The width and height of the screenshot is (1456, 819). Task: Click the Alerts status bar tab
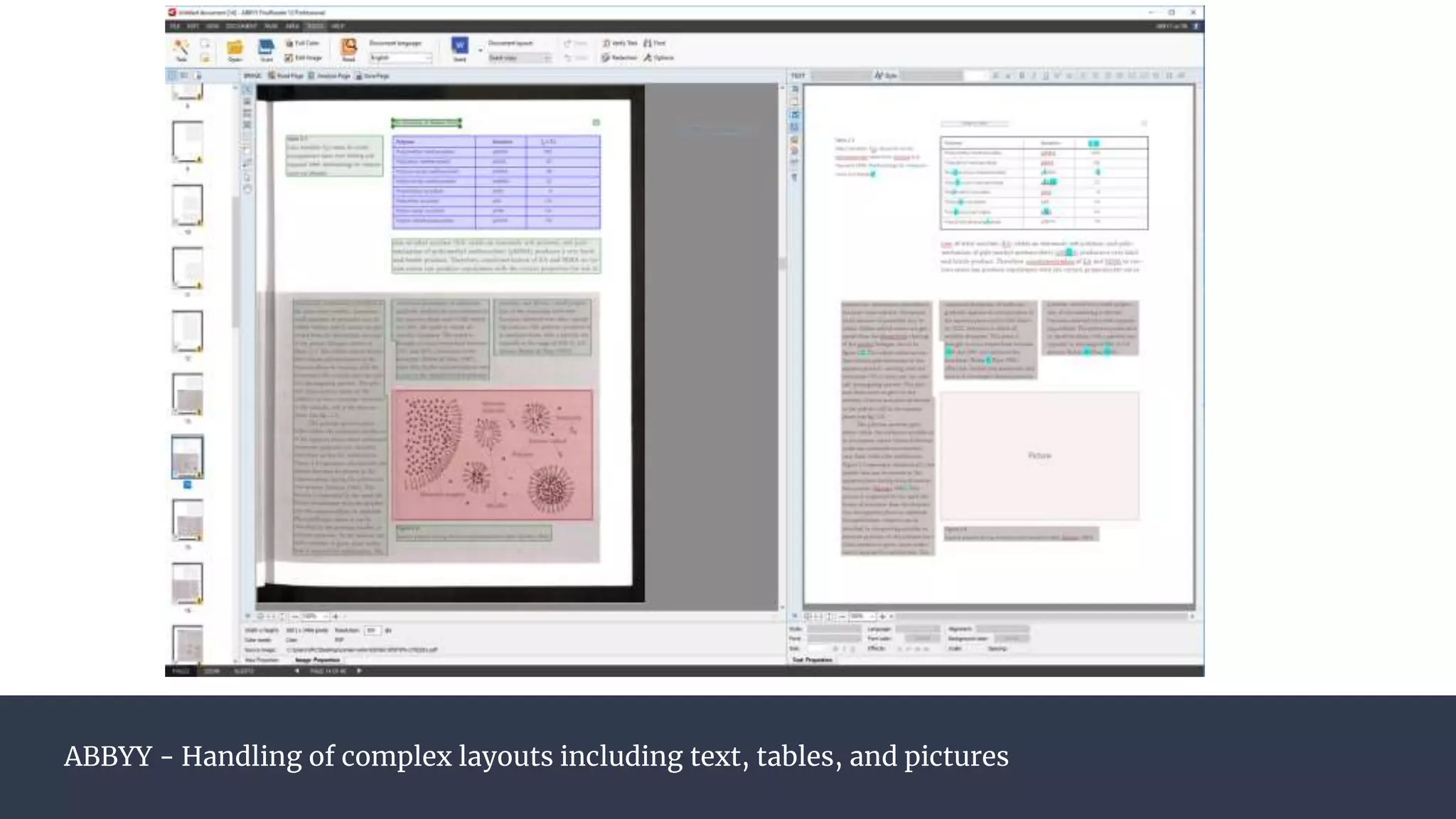pos(244,671)
